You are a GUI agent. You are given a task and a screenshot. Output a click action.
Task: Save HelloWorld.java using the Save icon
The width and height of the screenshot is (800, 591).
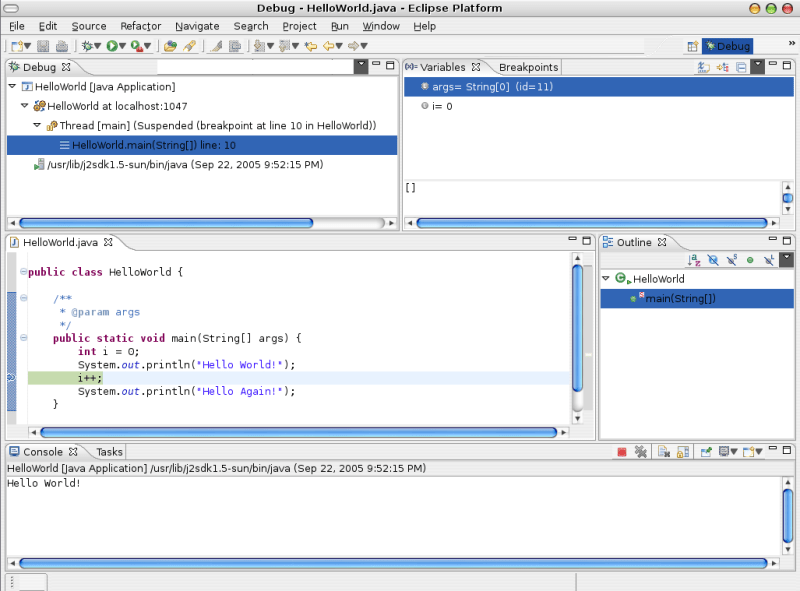point(41,46)
